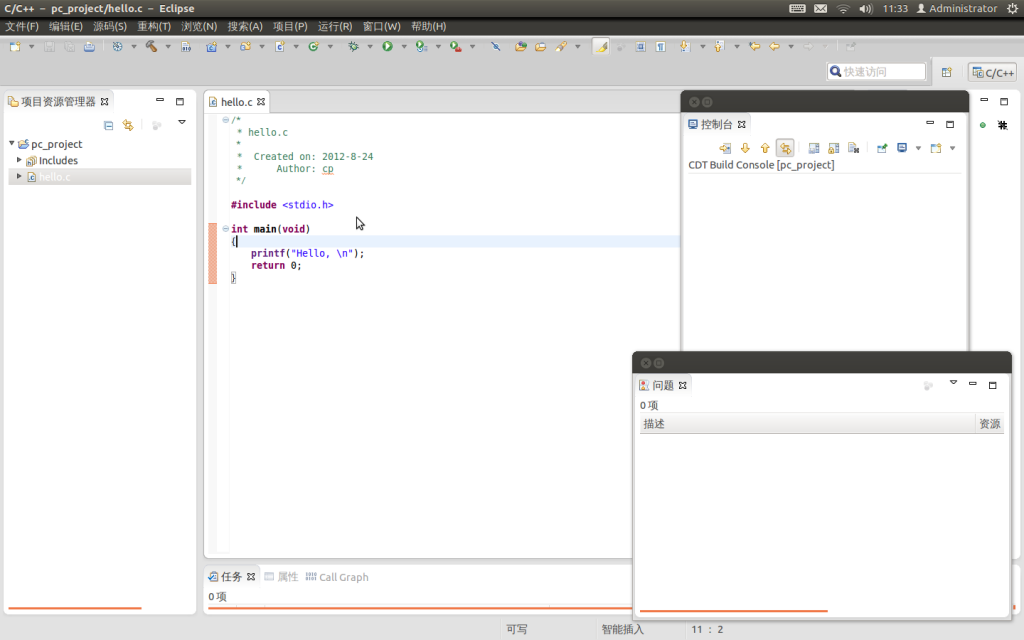Save the current file using toolbar icon

48,47
